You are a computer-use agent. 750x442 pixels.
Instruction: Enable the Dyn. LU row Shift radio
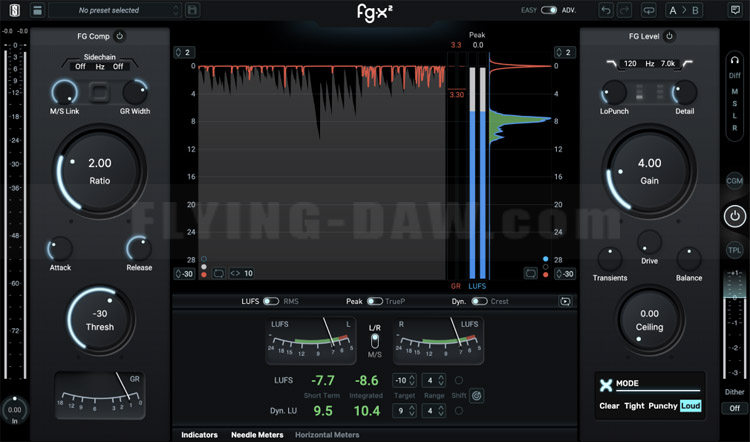pyautogui.click(x=459, y=410)
